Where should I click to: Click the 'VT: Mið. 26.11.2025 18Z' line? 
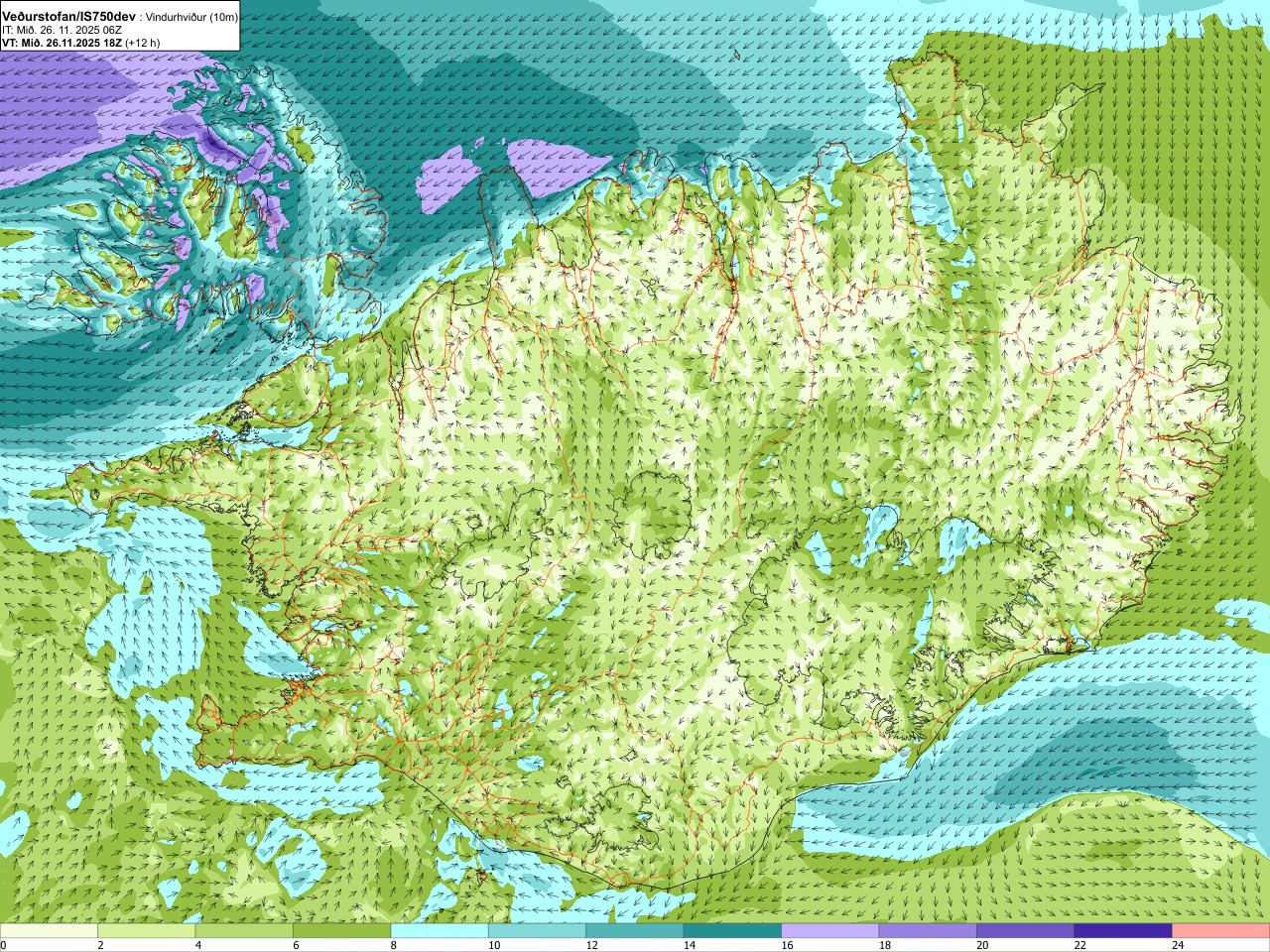62,43
